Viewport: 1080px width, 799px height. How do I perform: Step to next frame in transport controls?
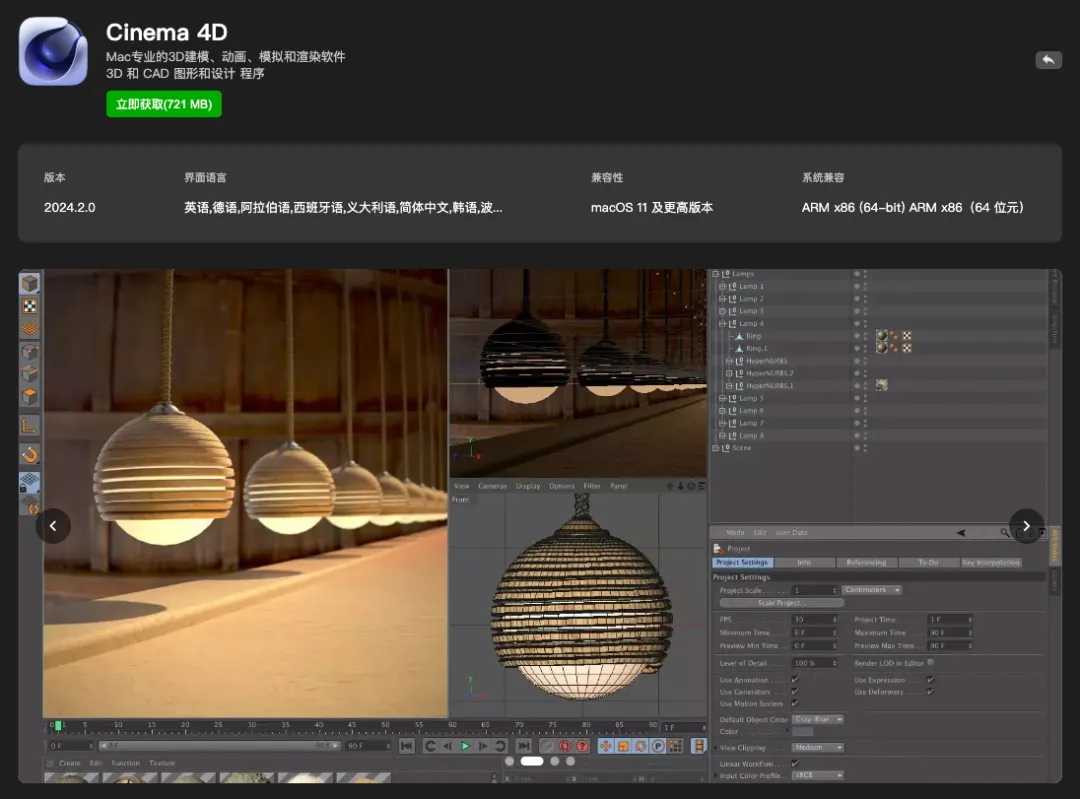coord(482,746)
